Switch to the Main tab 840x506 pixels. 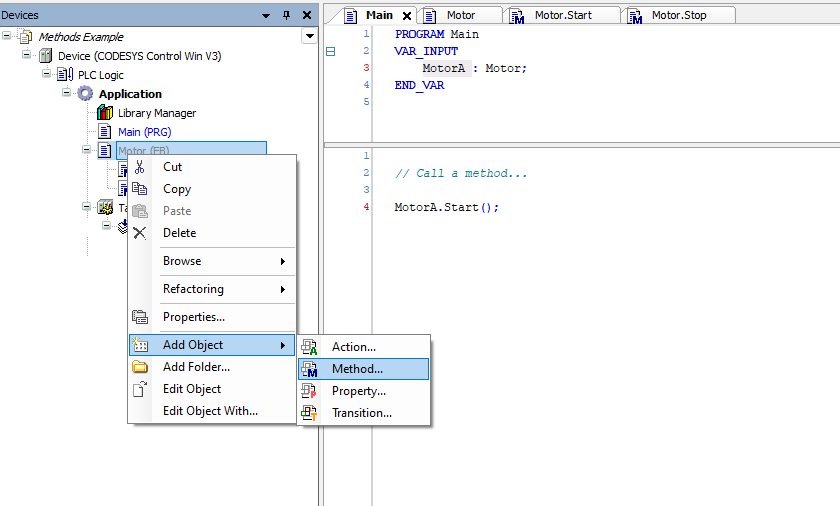(379, 16)
